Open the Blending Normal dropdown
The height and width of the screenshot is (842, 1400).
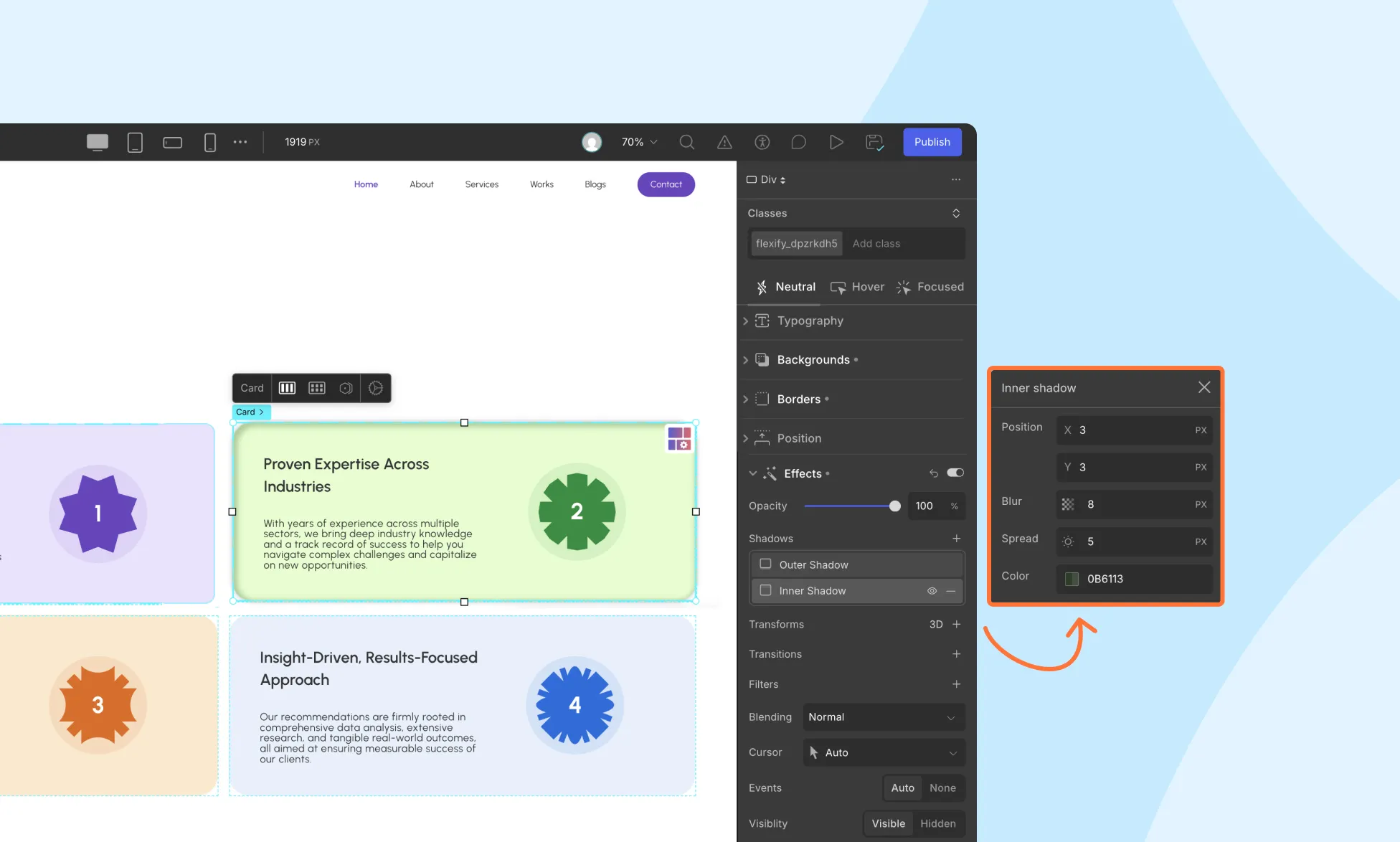883,717
